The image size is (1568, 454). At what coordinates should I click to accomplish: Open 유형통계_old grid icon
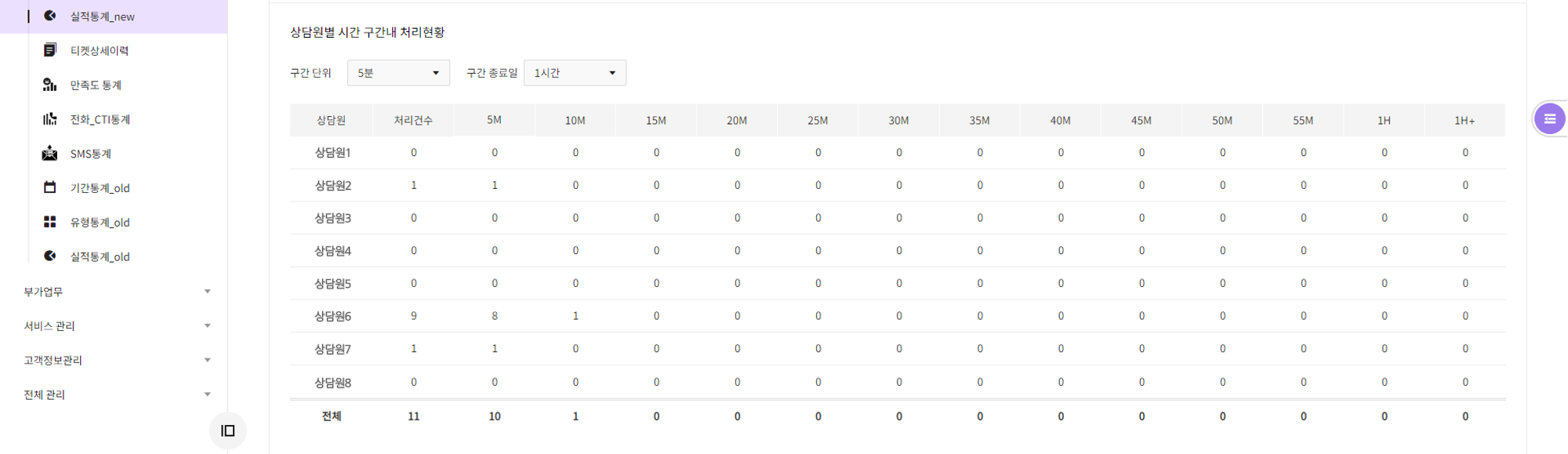pyautogui.click(x=50, y=222)
